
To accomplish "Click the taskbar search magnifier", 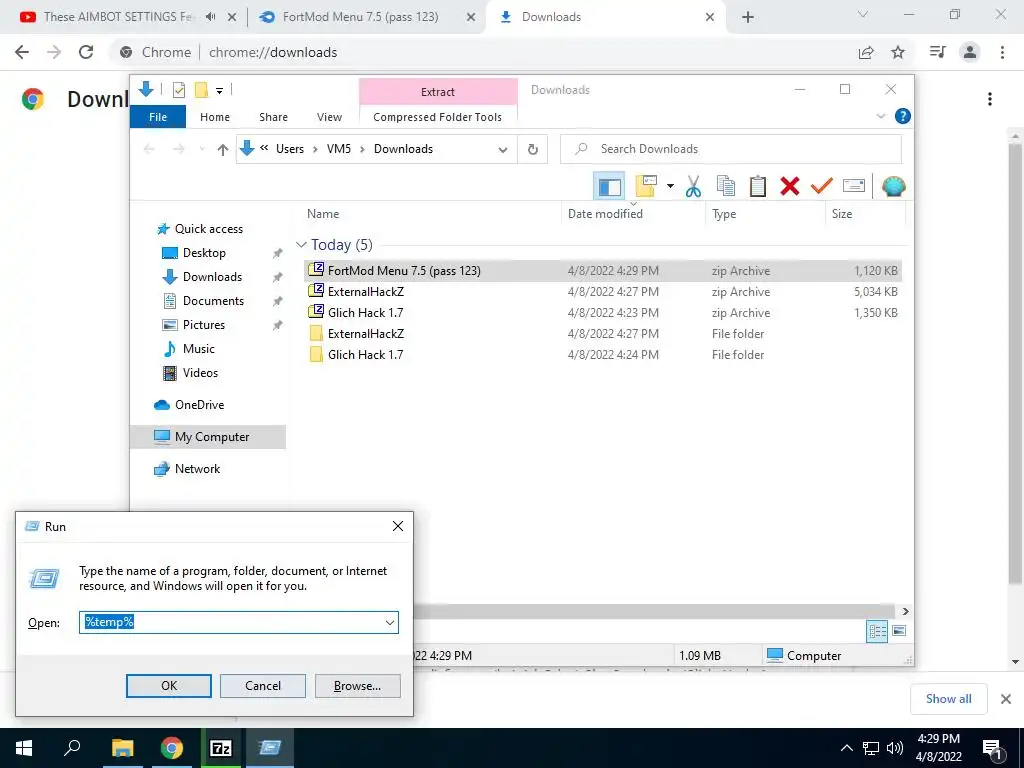I will (x=72, y=748).
